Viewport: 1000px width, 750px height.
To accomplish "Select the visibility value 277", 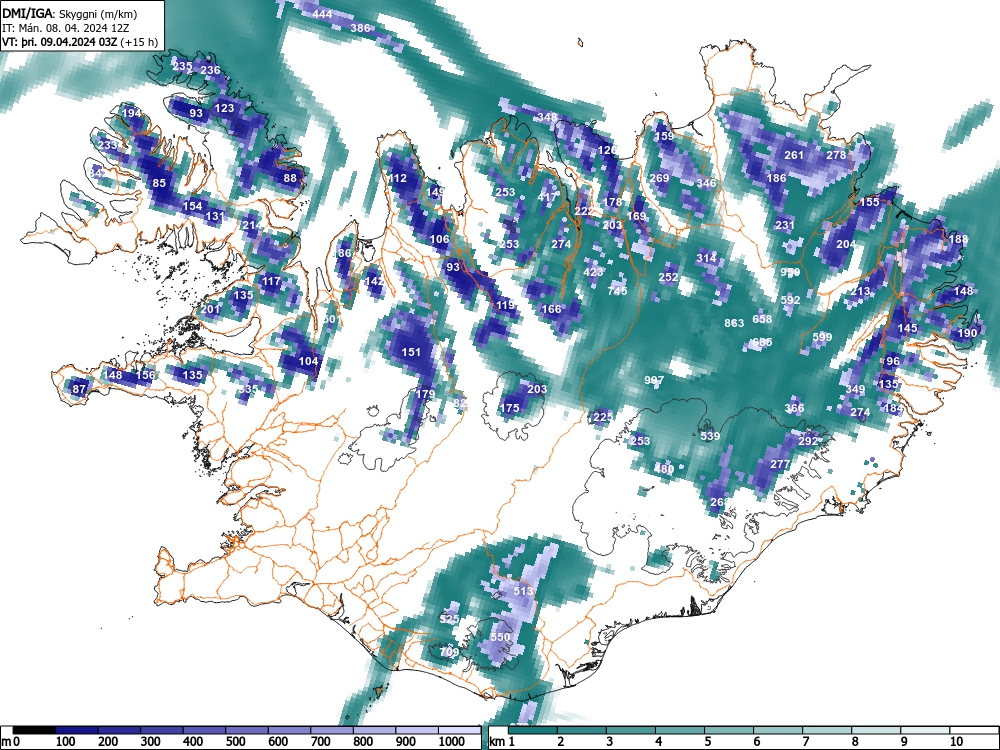I will (x=780, y=464).
